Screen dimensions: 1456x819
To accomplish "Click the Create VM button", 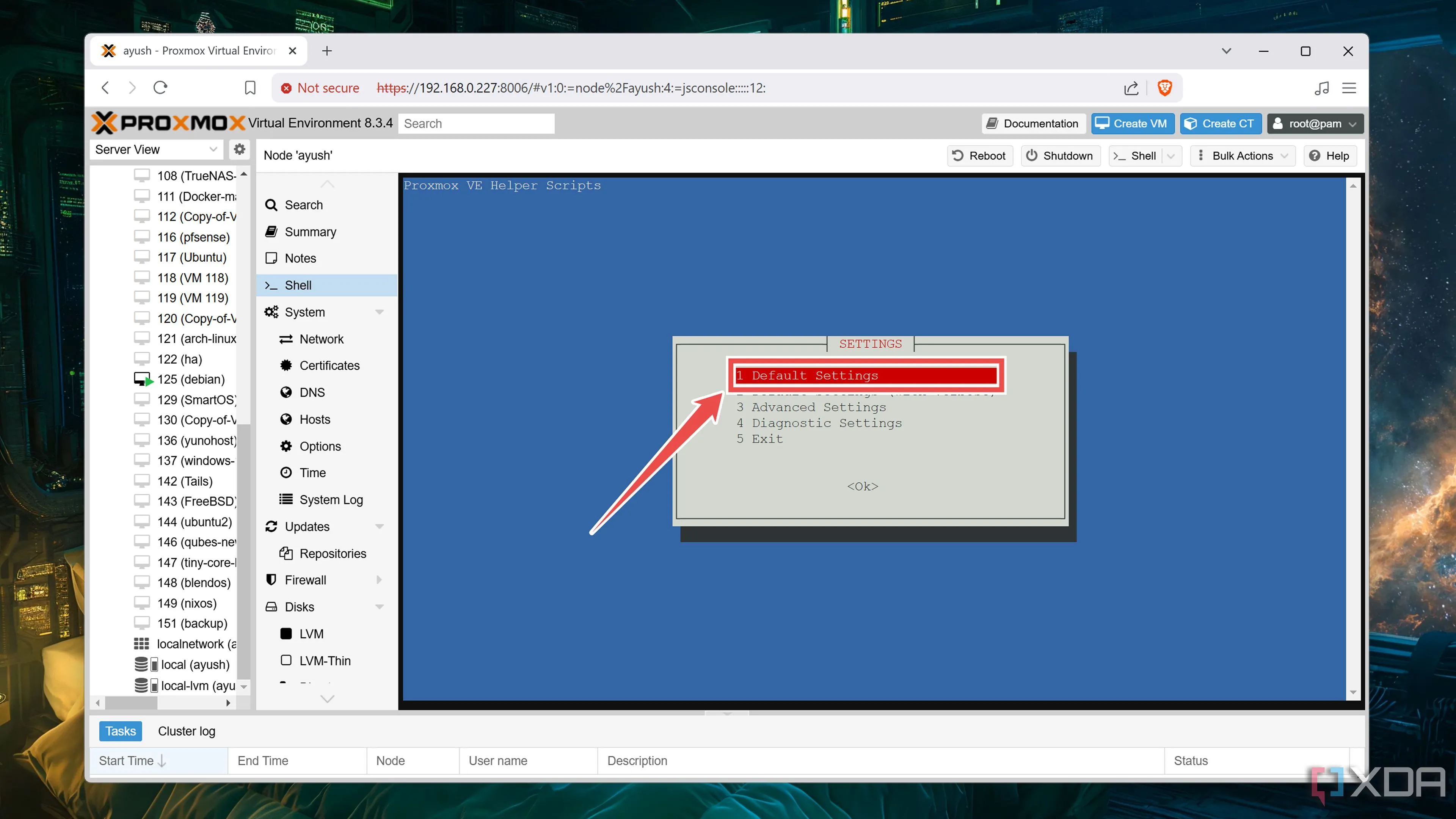I will coord(1132,123).
